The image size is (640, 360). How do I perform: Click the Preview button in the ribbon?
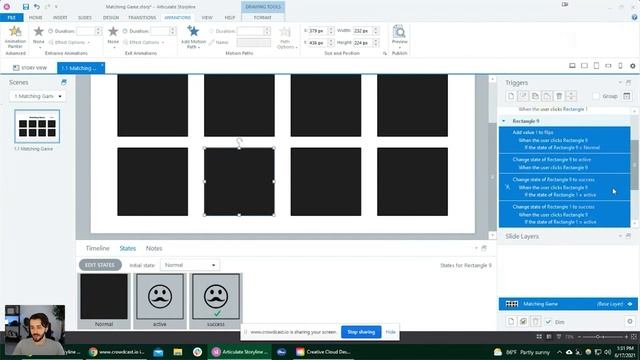coord(399,35)
